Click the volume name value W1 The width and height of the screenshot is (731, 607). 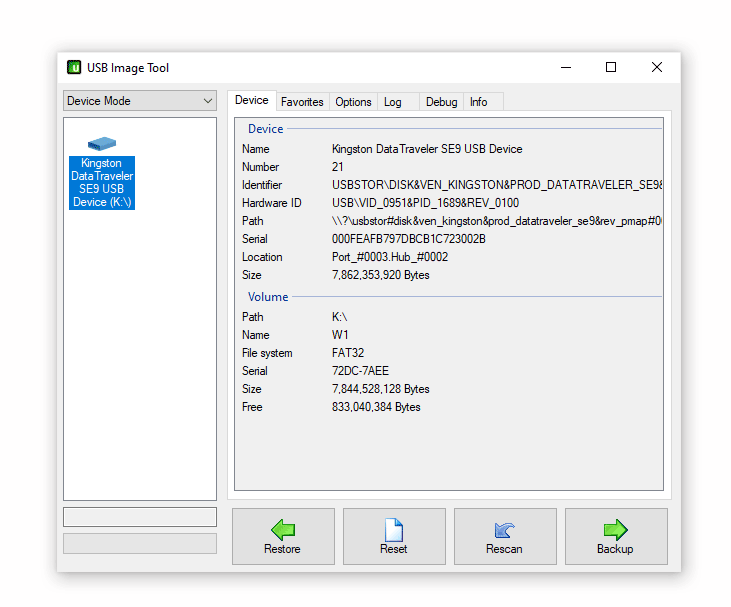[340, 335]
